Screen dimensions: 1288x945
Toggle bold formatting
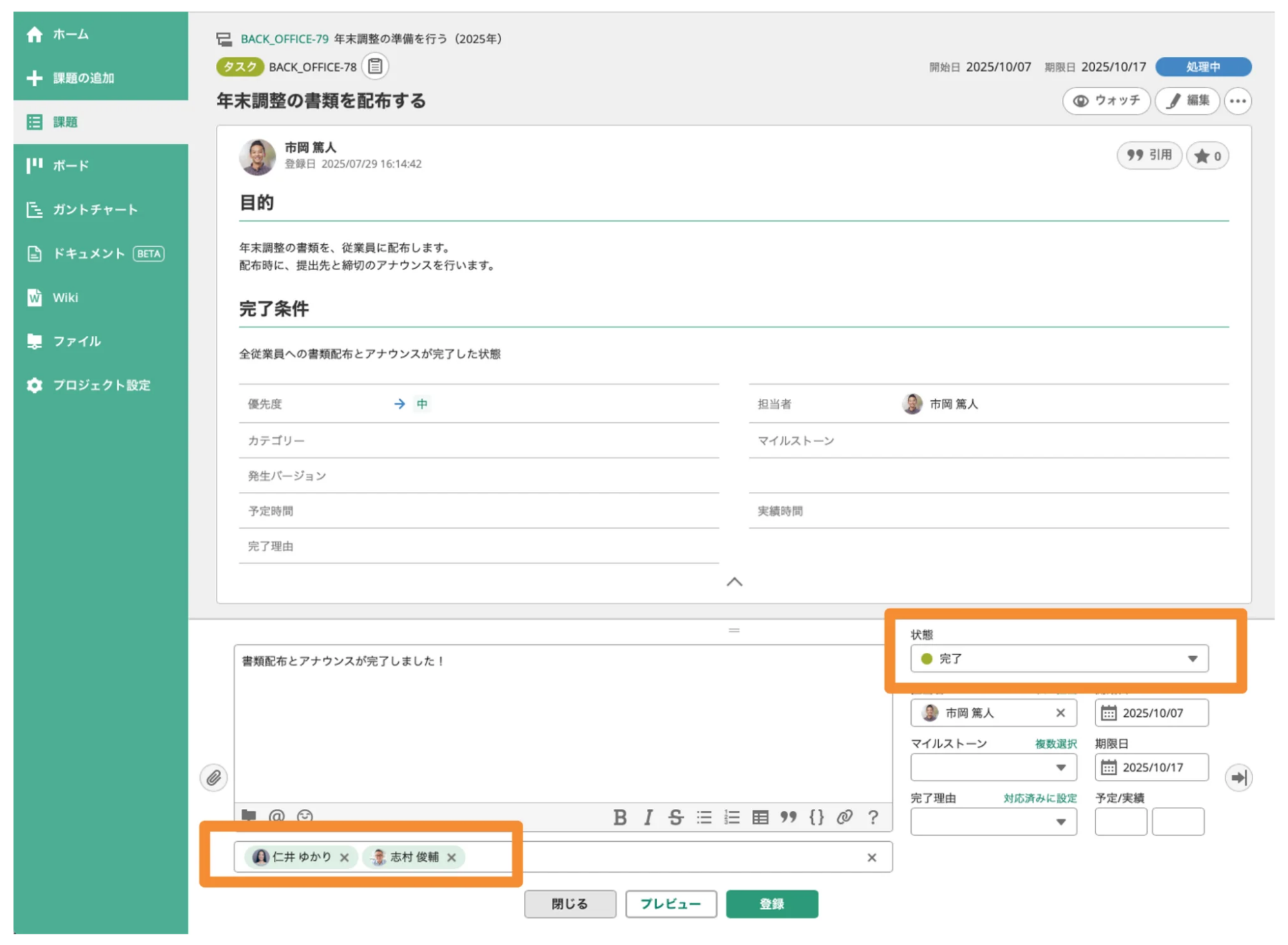(x=620, y=817)
